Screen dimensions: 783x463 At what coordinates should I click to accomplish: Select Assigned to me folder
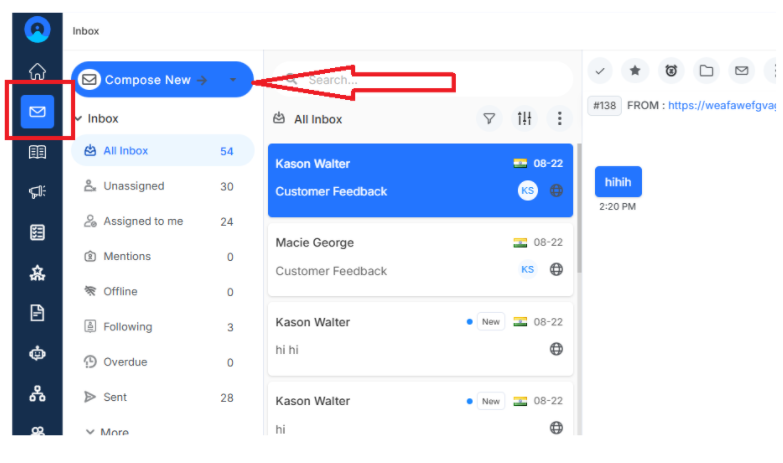tap(162, 221)
